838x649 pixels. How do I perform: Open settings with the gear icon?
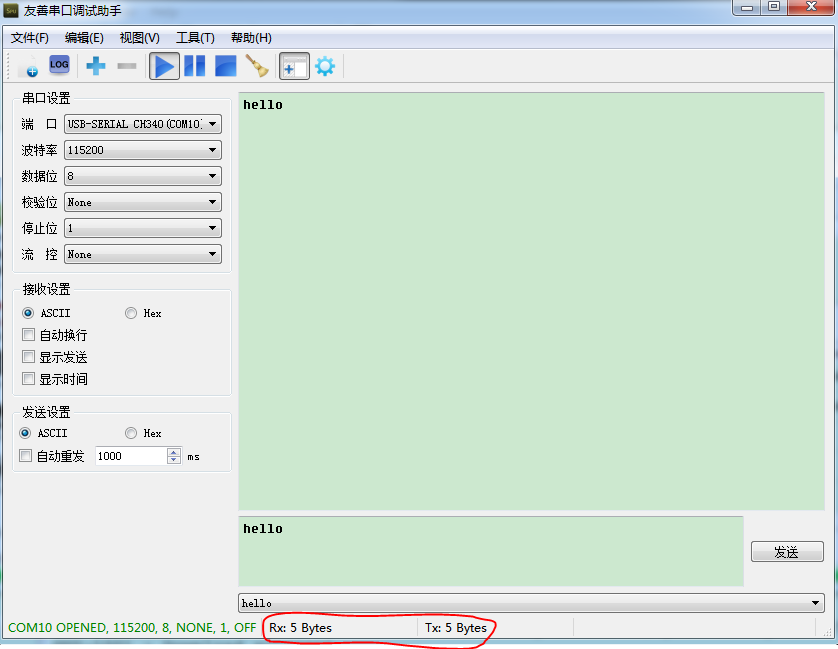(325, 67)
